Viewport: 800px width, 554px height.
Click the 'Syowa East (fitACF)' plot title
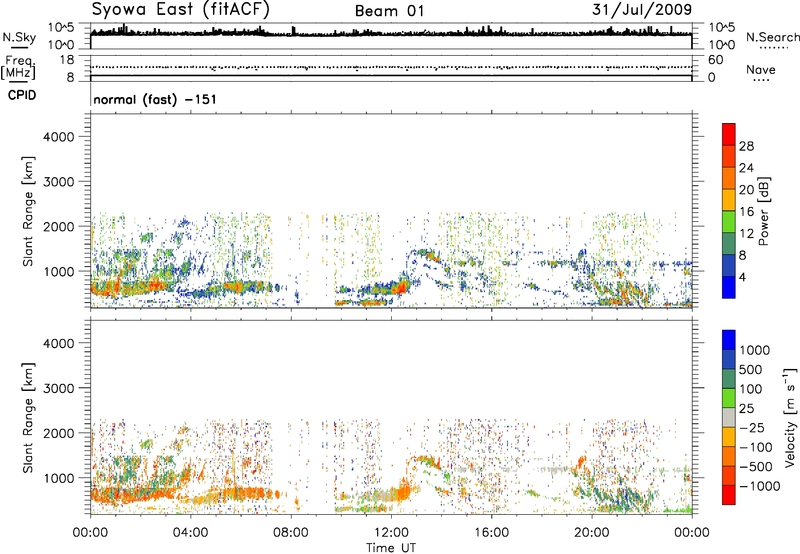(180, 10)
